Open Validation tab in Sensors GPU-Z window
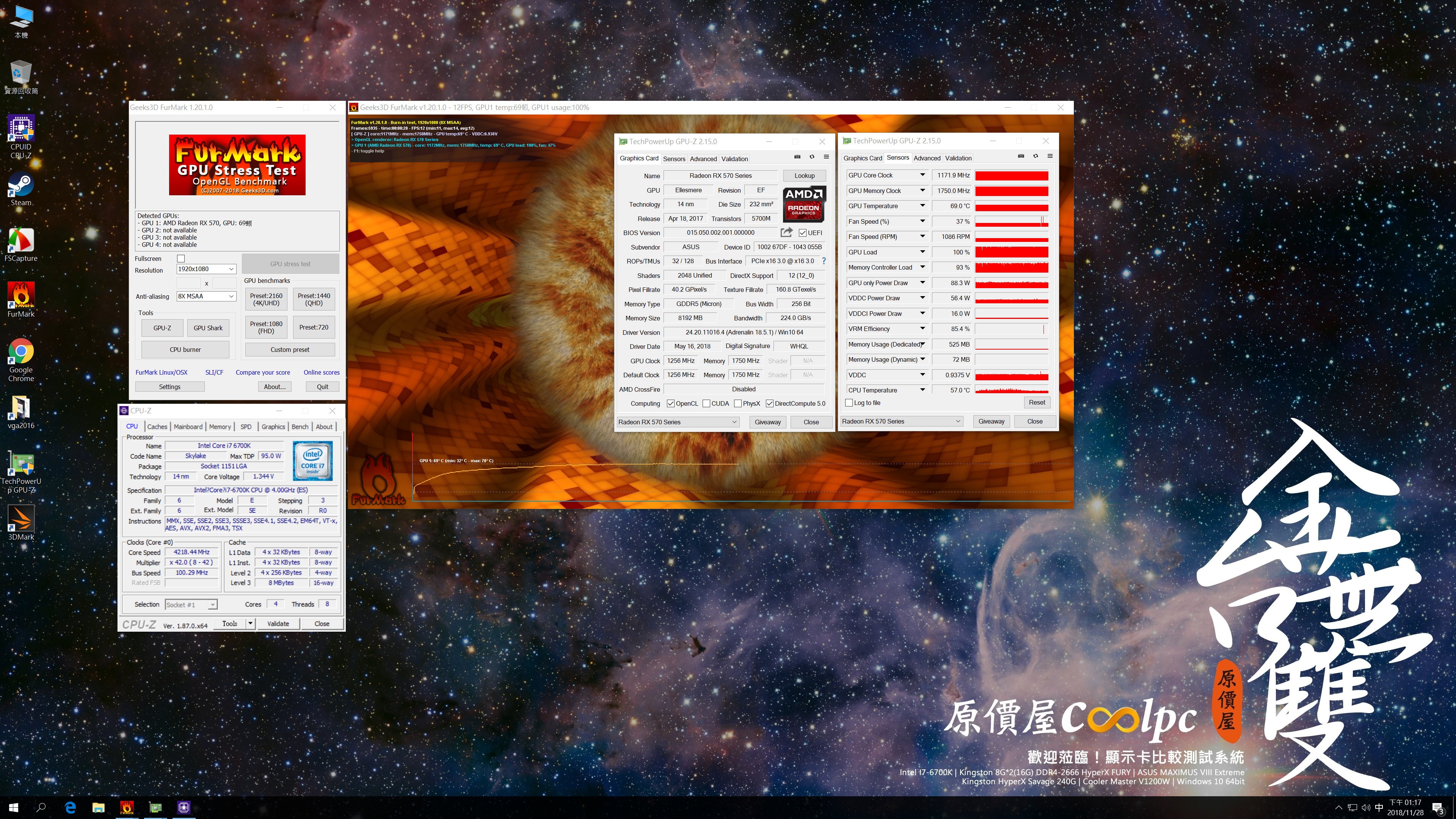Image resolution: width=1456 pixels, height=819 pixels. click(959, 158)
